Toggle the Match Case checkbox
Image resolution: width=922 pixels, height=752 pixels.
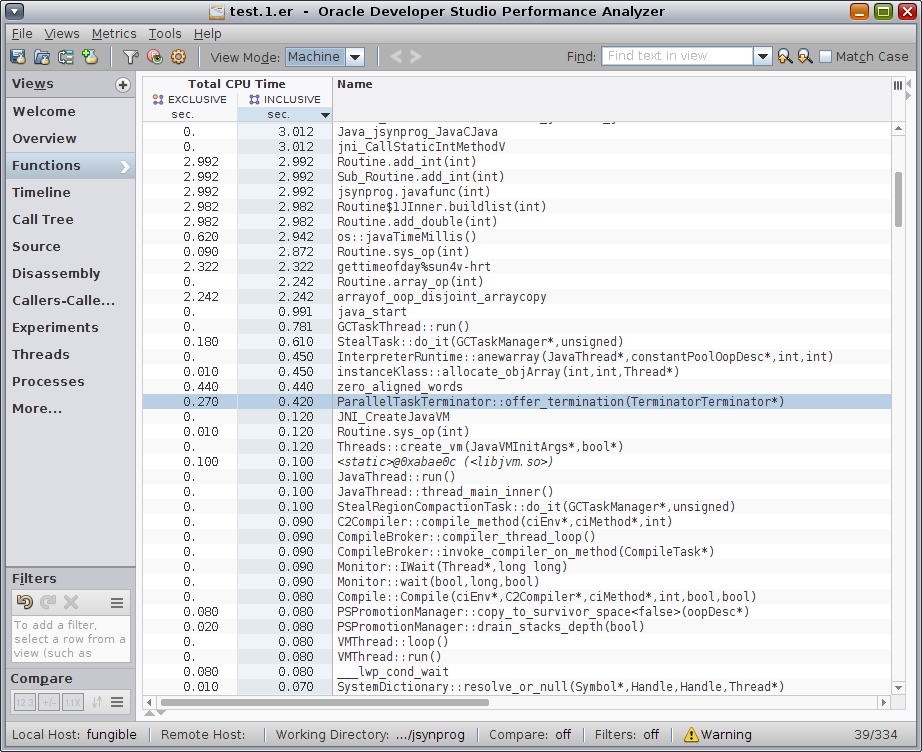826,56
